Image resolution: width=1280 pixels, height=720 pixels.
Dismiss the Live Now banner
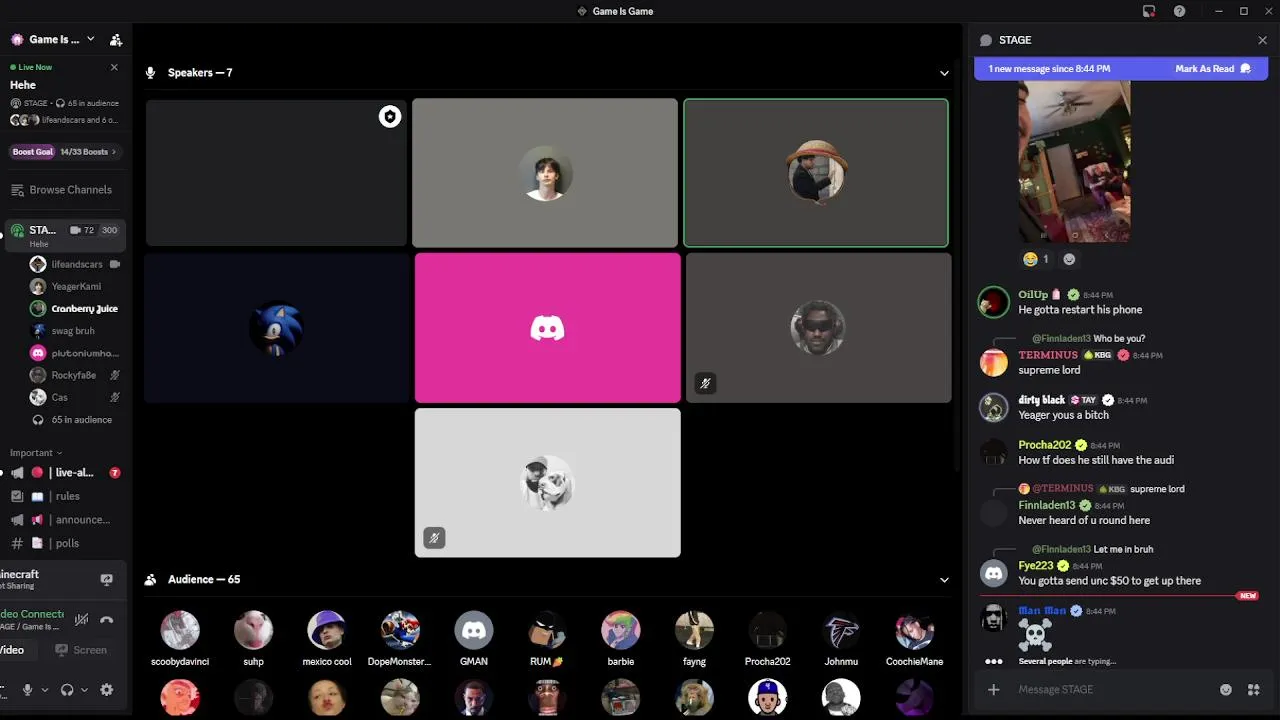114,67
